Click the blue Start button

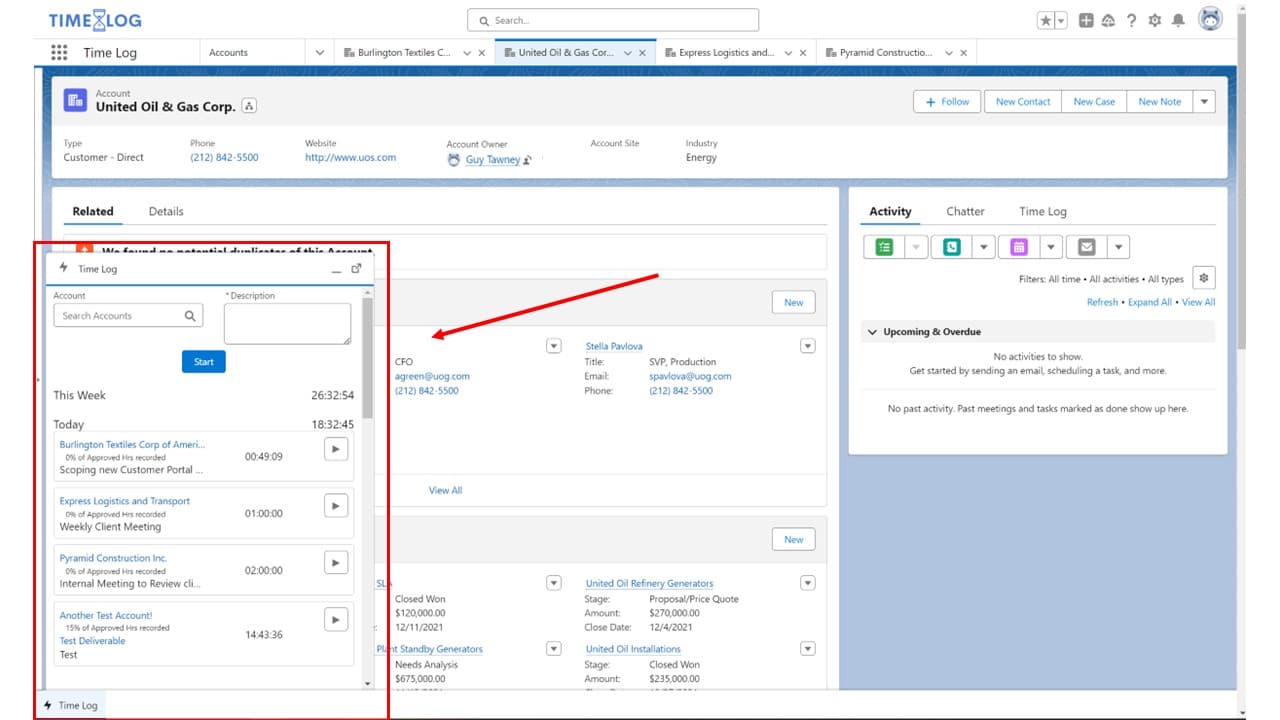(204, 362)
